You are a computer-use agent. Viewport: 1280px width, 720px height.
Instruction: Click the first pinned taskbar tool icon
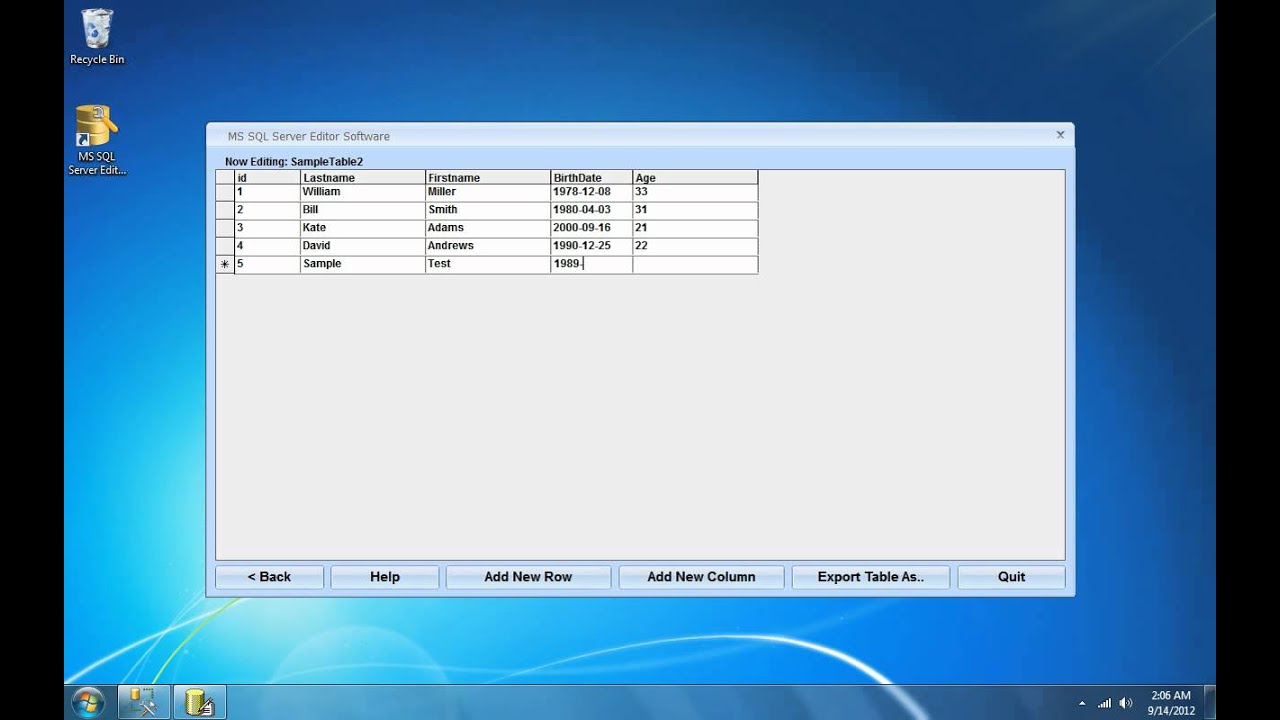(144, 702)
